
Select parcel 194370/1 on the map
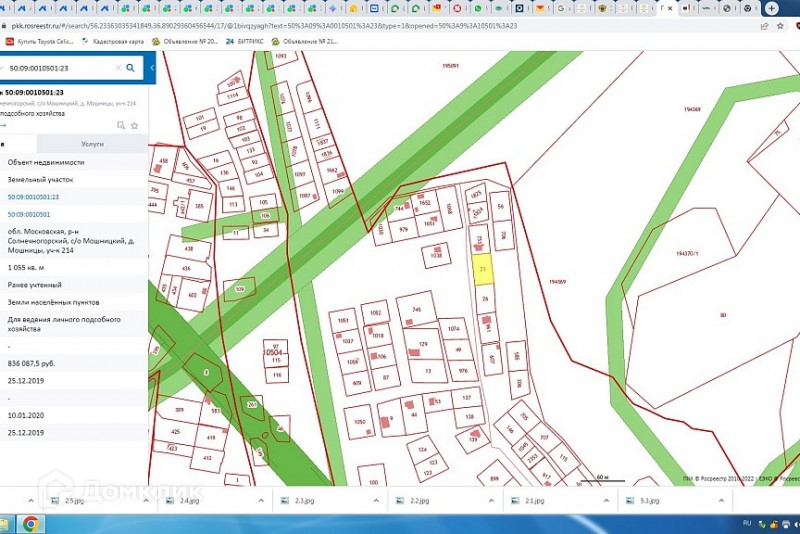pyautogui.click(x=687, y=253)
